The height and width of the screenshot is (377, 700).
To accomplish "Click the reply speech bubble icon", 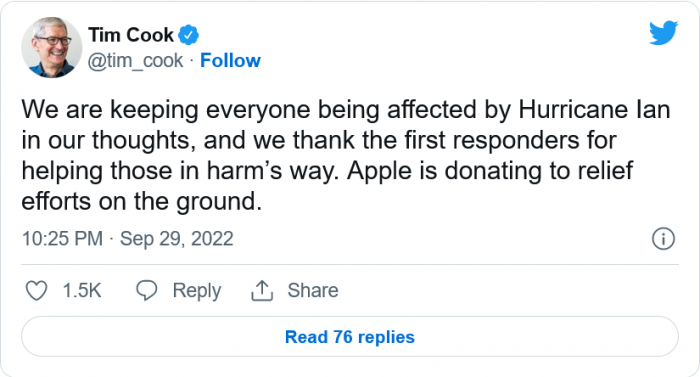I will pyautogui.click(x=146, y=290).
